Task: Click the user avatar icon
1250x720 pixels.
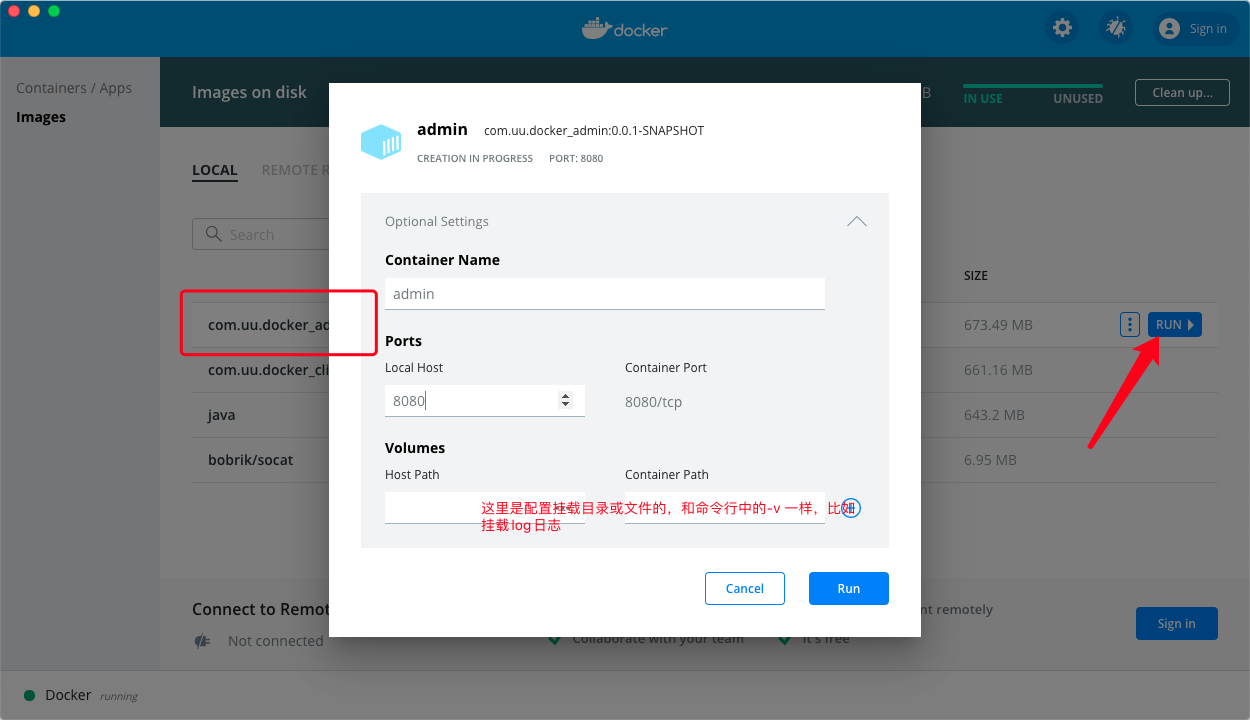Action: [x=1169, y=29]
